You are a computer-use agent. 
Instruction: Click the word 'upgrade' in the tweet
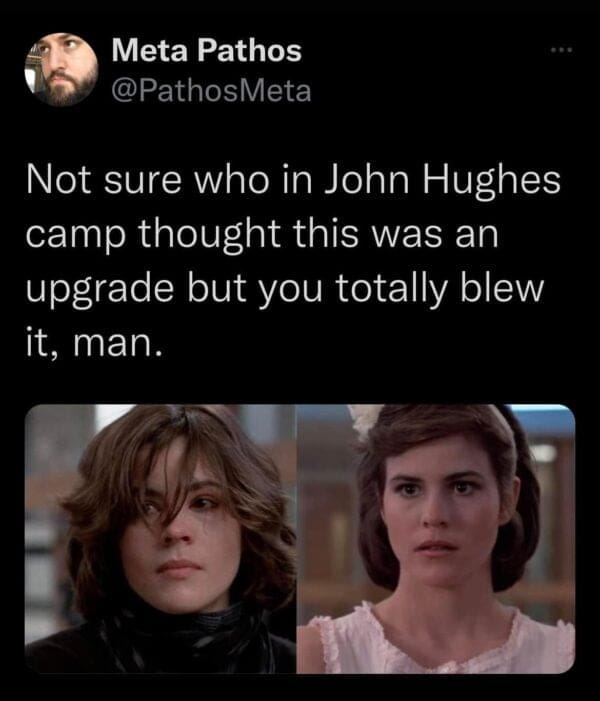click(x=100, y=289)
